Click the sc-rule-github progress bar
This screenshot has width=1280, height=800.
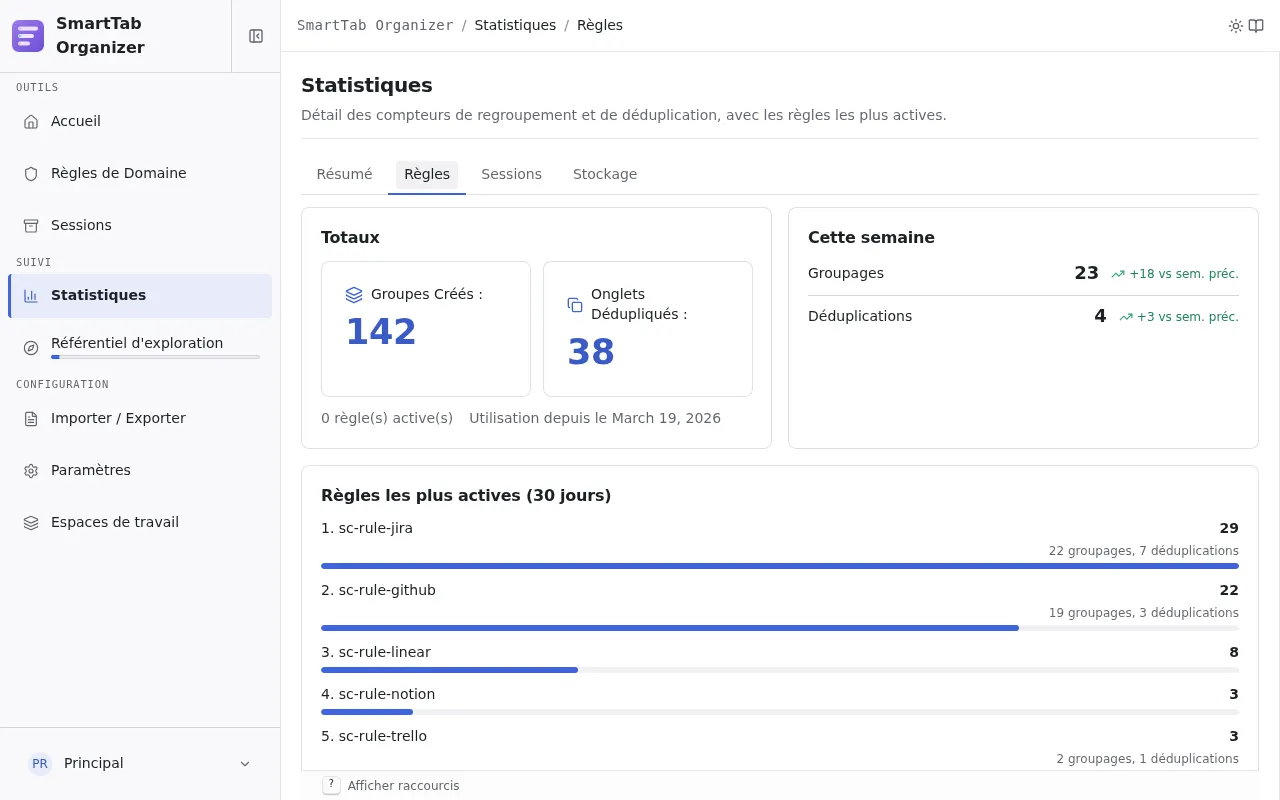[780, 628]
